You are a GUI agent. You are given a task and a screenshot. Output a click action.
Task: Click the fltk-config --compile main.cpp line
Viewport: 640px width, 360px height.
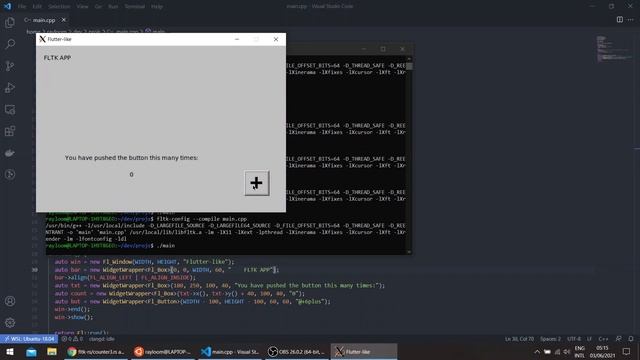147,219
